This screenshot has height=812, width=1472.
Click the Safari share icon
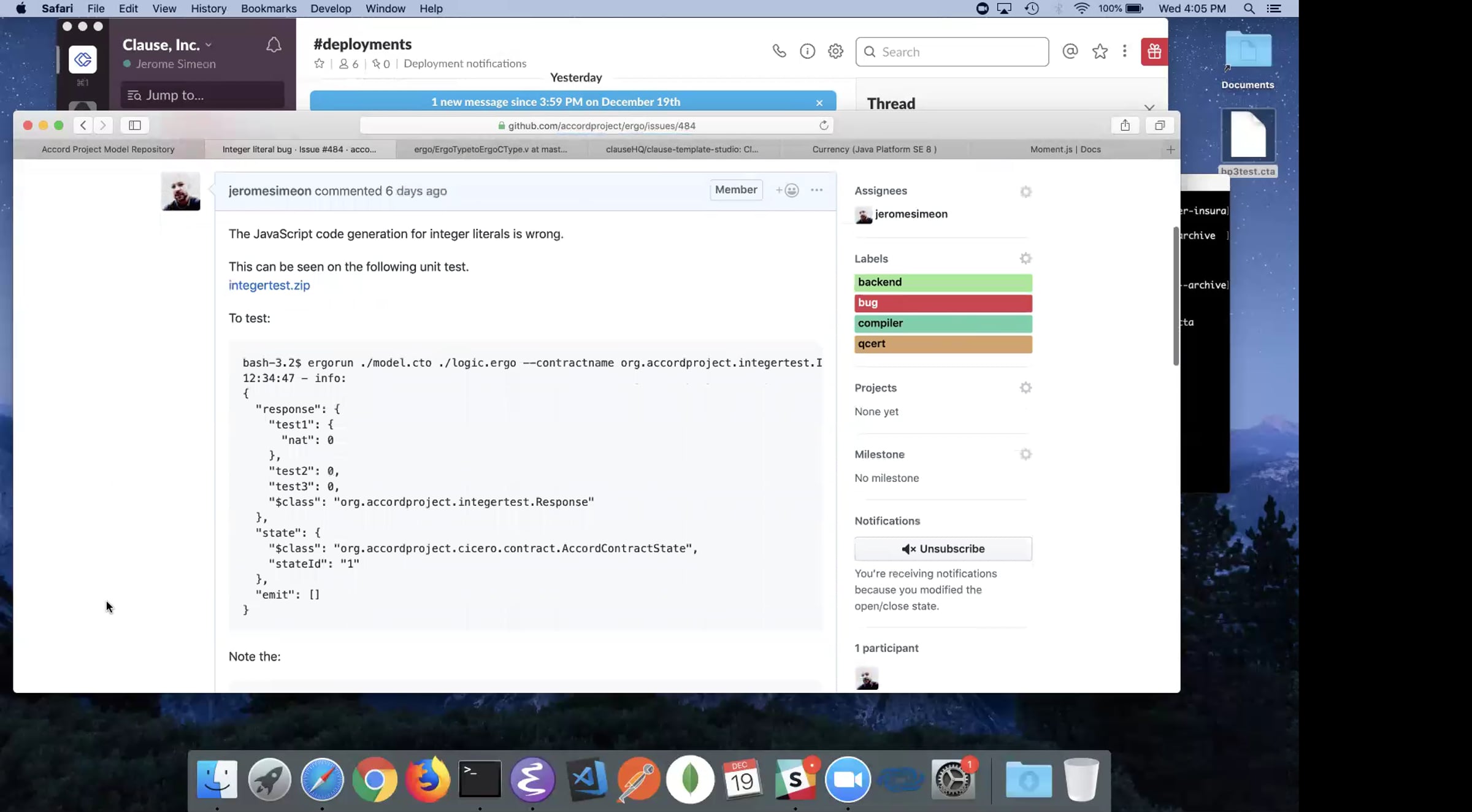pyautogui.click(x=1125, y=125)
